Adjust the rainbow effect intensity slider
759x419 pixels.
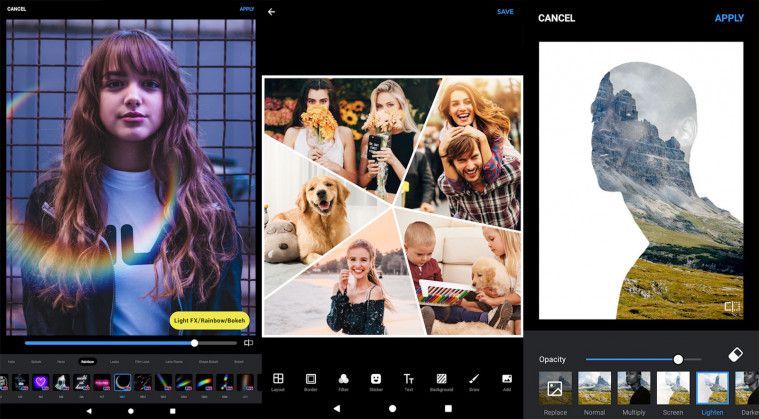tap(131, 343)
